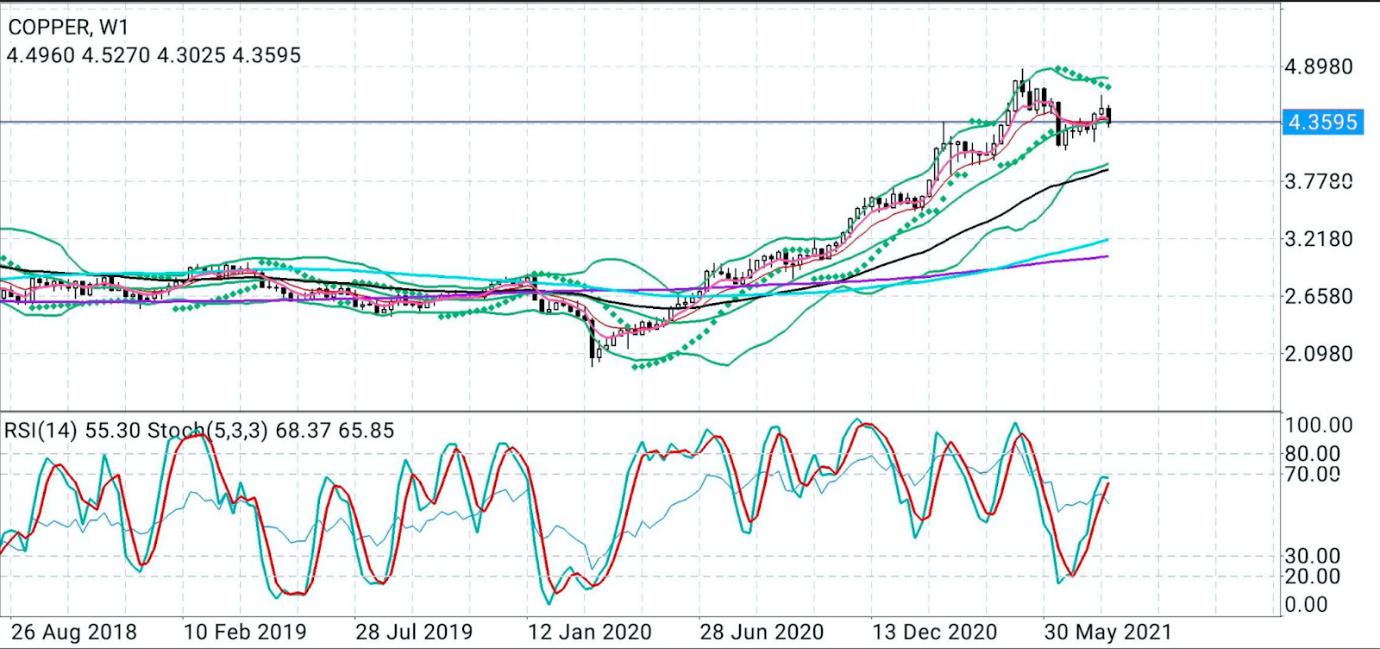This screenshot has height=649, width=1380.
Task: Click the 2.6580 price axis level
Action: [1321, 296]
